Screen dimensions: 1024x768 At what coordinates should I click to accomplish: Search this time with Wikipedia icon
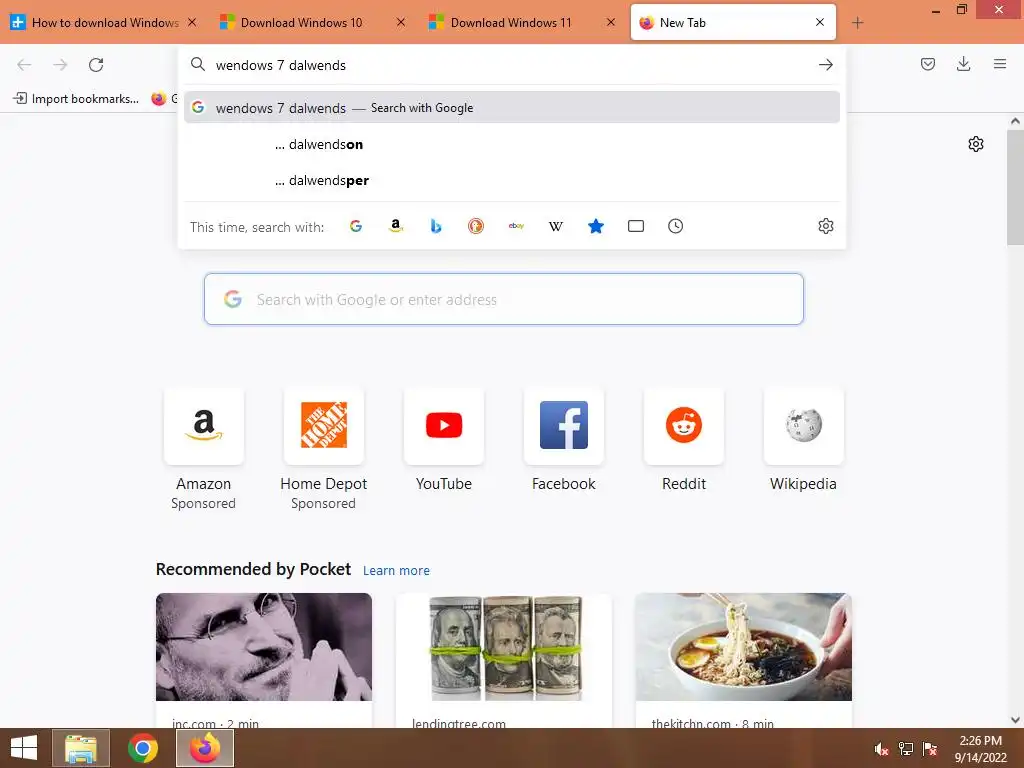556,226
